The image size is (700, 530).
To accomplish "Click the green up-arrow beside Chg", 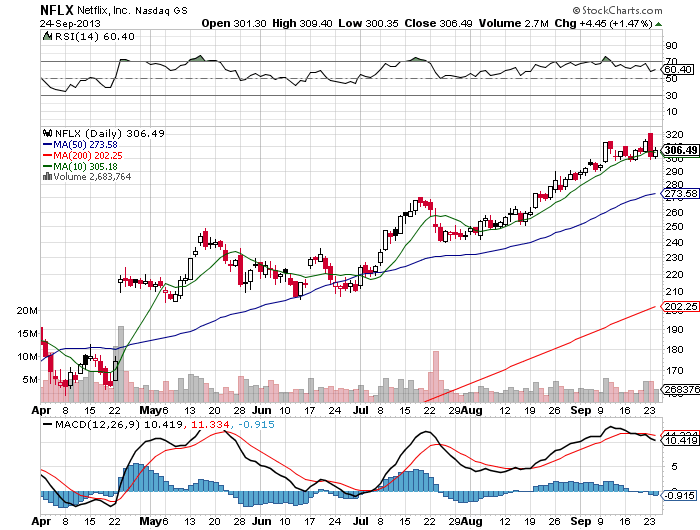I will 658,24.
